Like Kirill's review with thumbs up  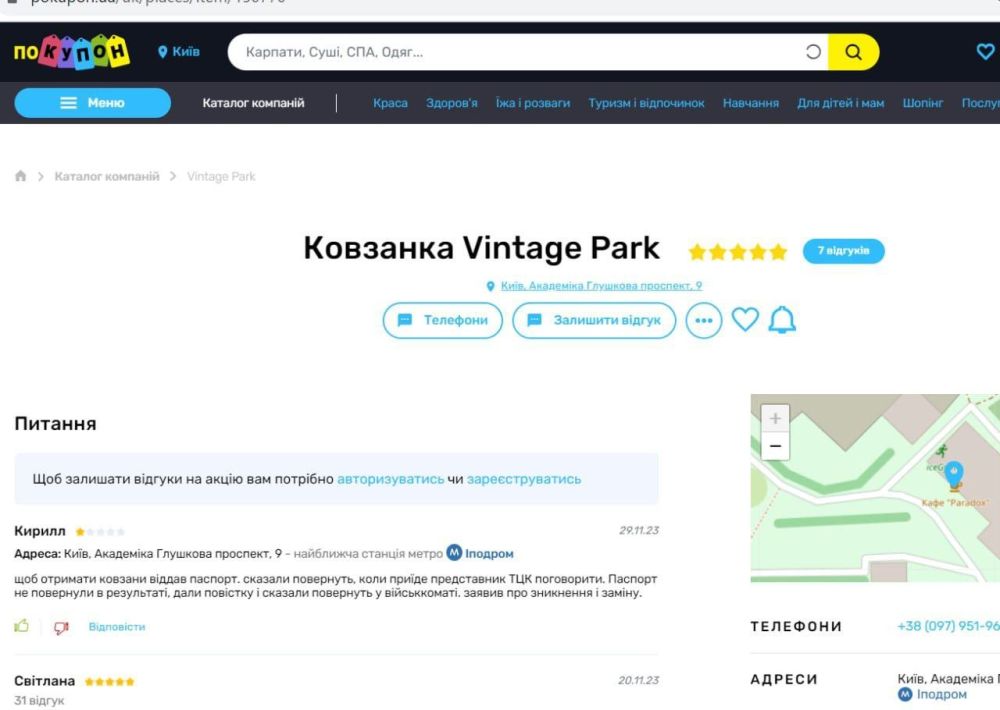click(22, 627)
